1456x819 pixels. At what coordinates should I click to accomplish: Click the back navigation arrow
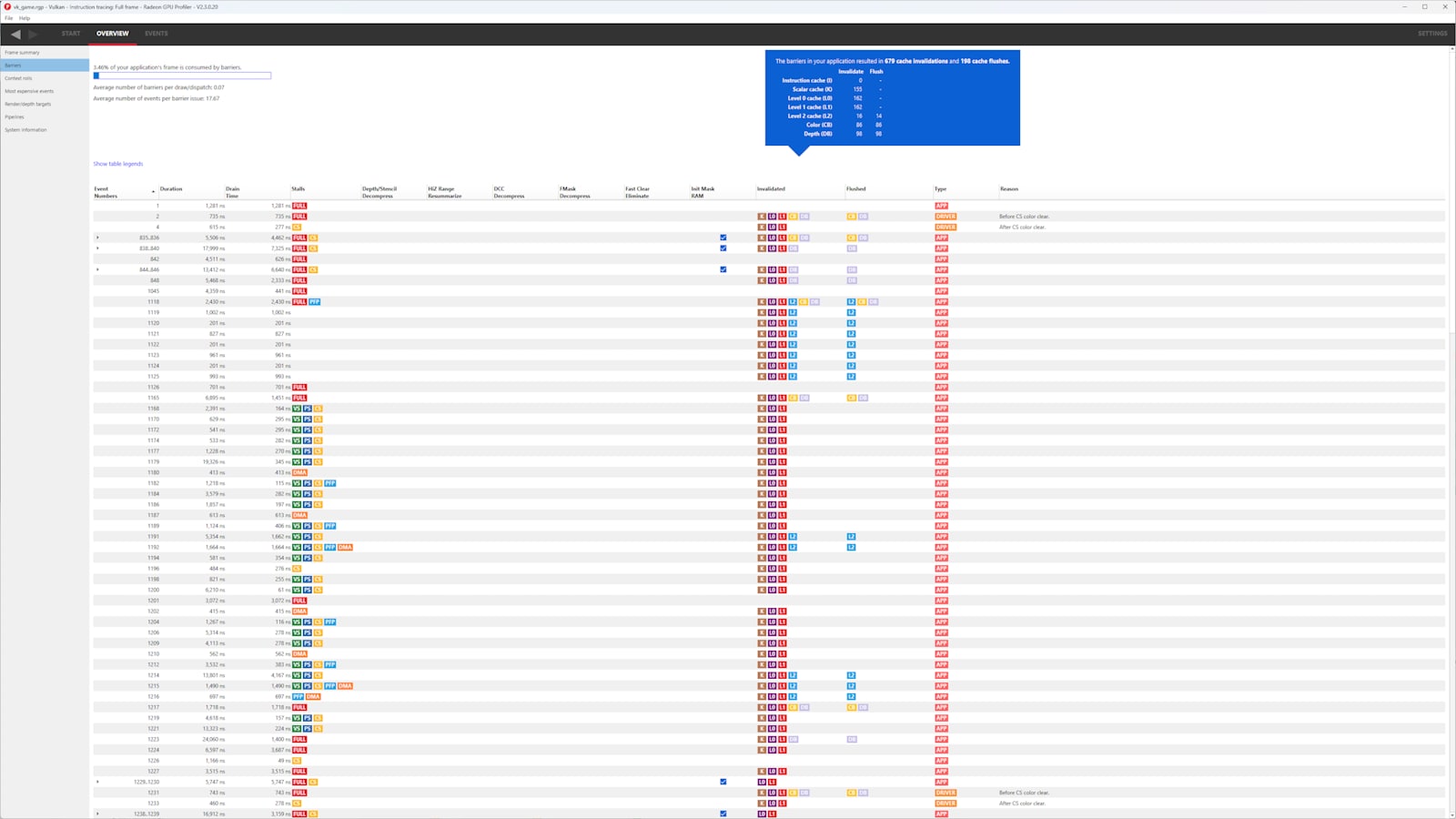pyautogui.click(x=15, y=34)
